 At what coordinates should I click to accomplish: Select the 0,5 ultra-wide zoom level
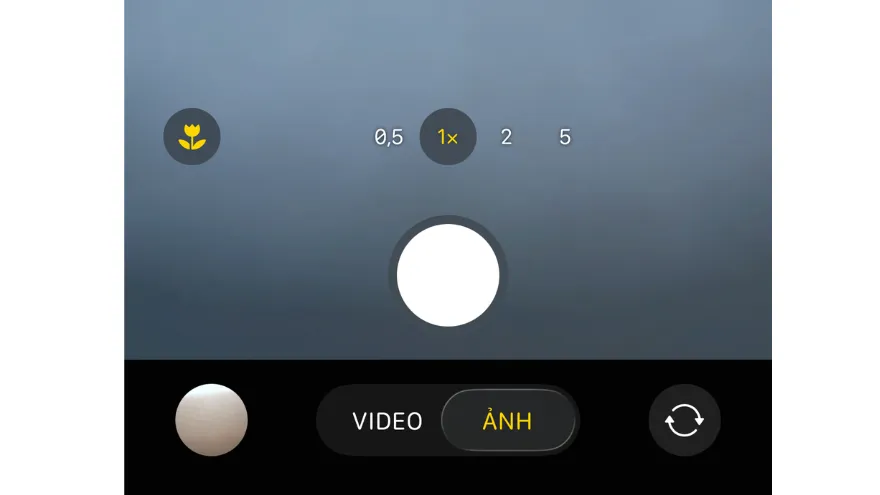[389, 137]
